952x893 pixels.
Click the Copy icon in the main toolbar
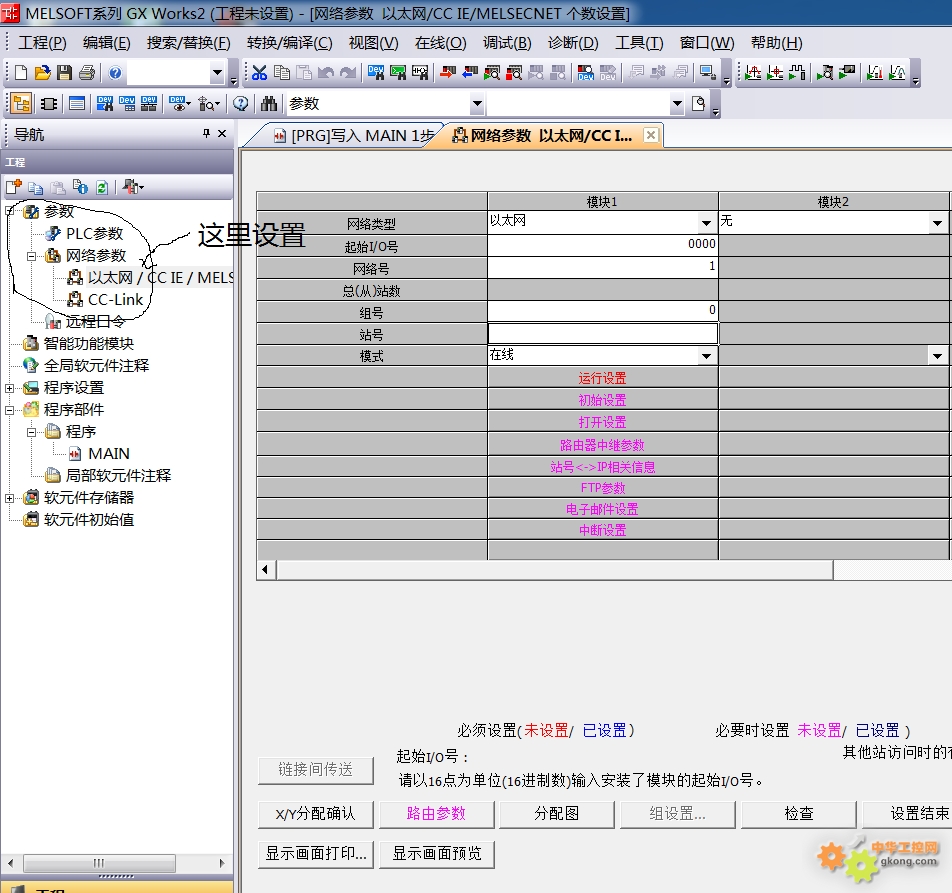point(282,73)
